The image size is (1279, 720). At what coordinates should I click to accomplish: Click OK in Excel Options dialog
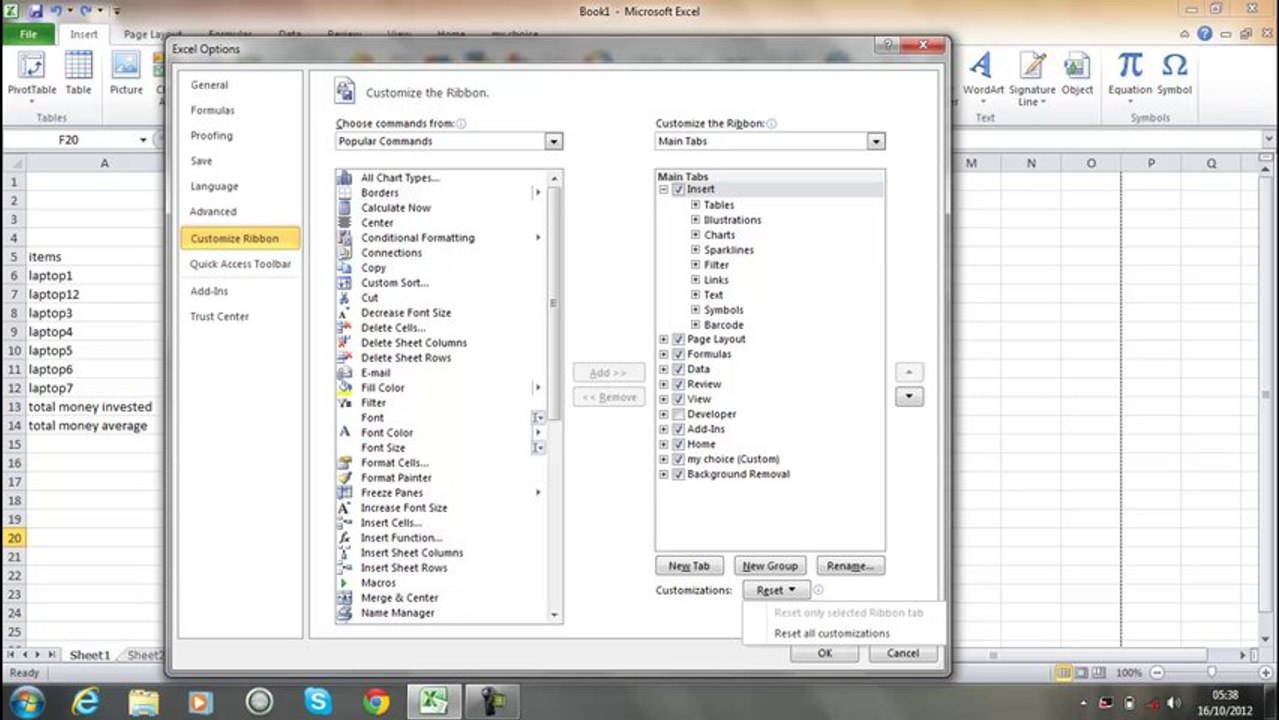(825, 653)
